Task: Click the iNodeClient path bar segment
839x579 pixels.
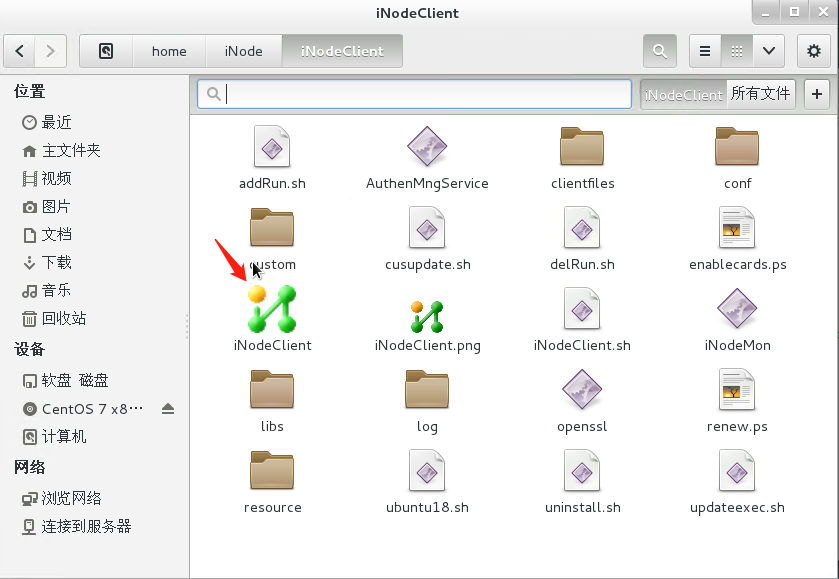Action: [x=342, y=51]
